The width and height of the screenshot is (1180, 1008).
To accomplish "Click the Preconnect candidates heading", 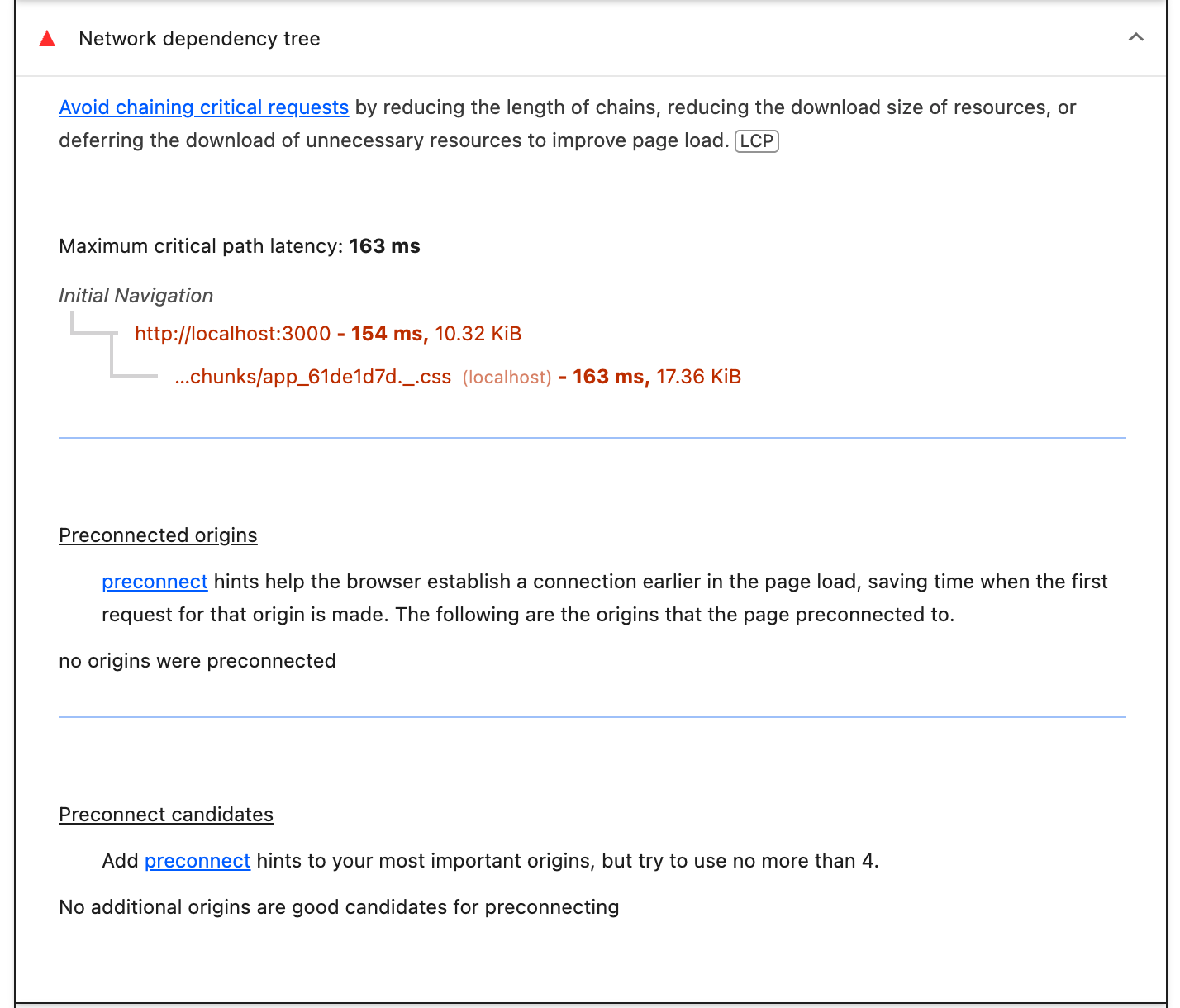I will pos(166,815).
